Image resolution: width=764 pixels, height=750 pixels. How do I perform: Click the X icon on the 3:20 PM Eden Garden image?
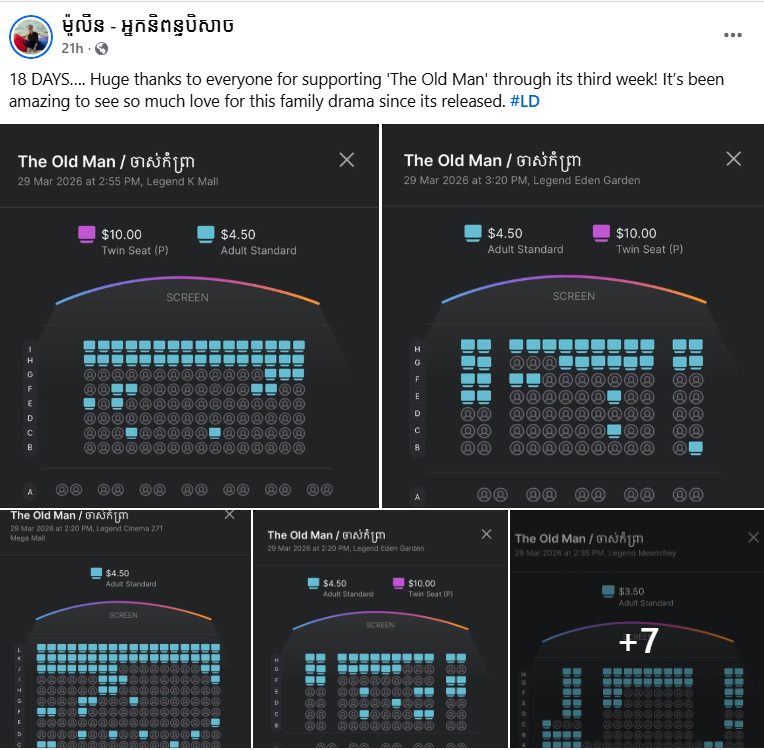[x=734, y=159]
